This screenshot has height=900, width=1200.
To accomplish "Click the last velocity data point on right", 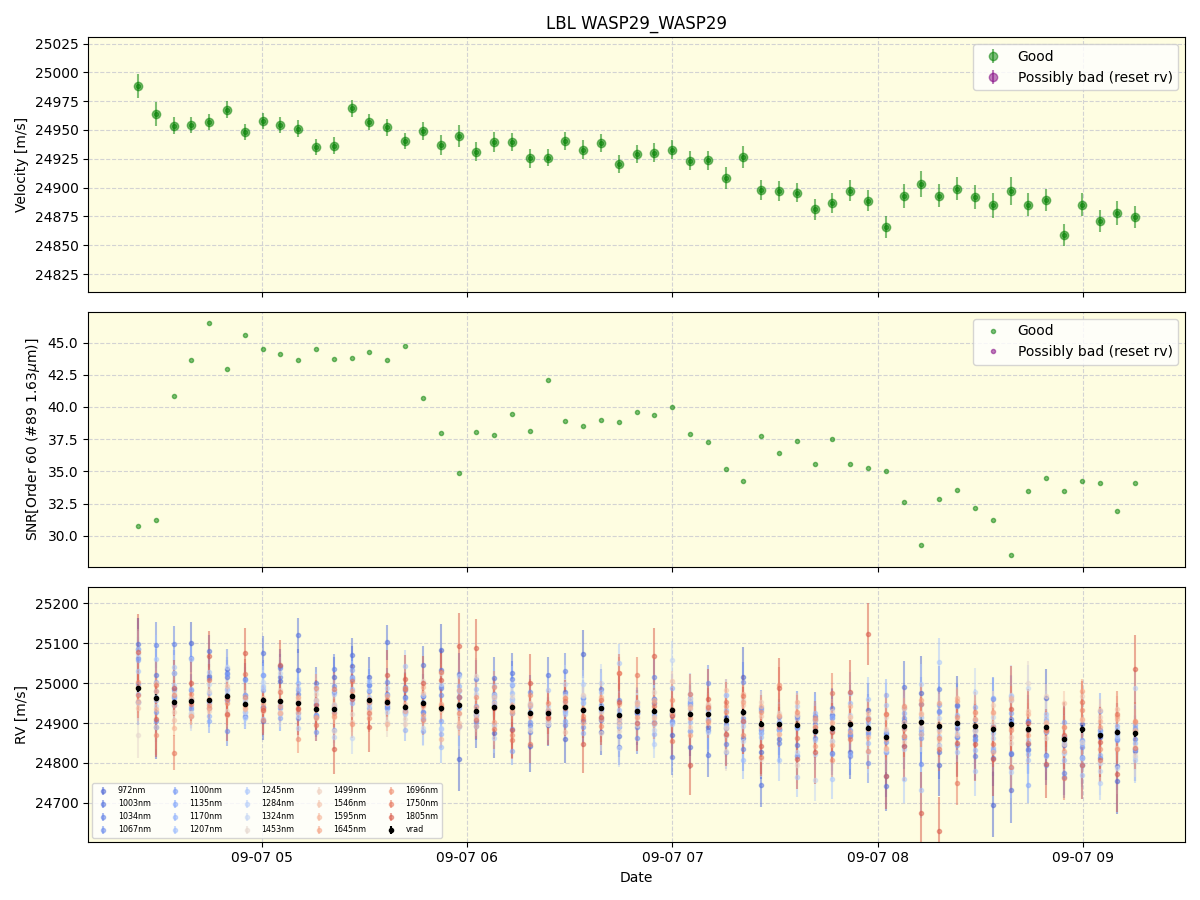I will 1135,217.
